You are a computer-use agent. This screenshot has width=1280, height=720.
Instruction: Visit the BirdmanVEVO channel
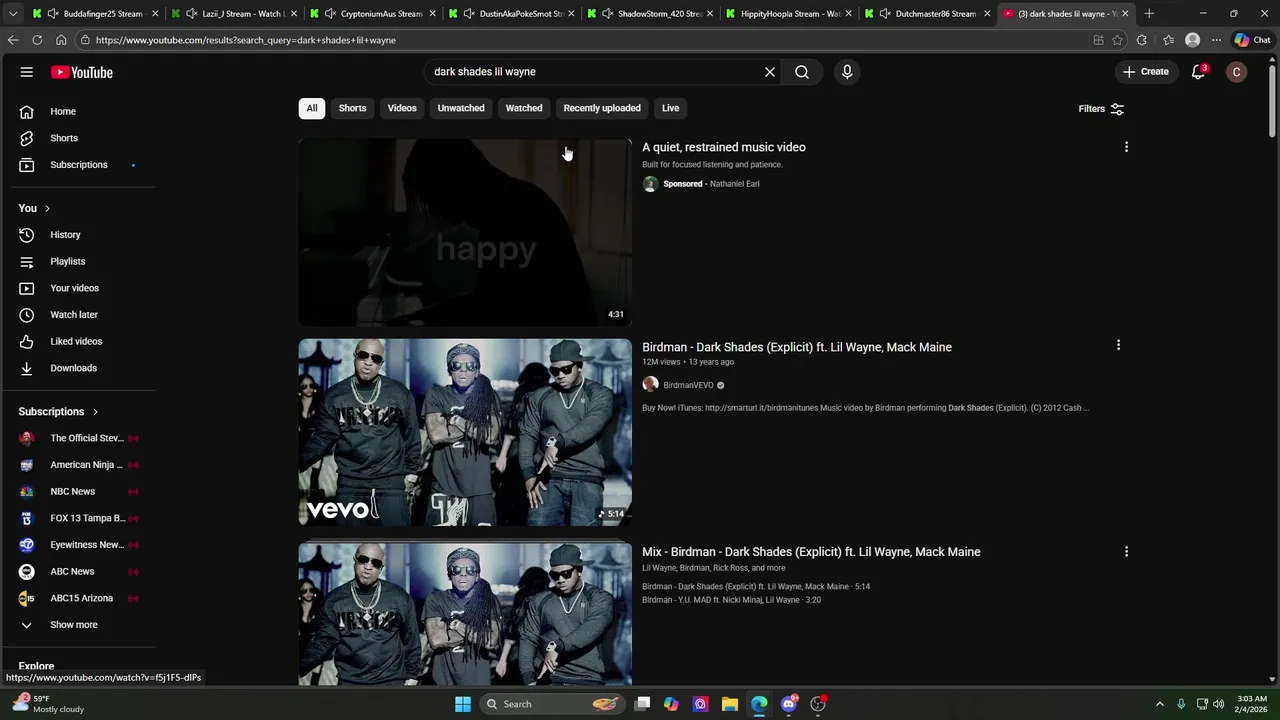pos(688,385)
